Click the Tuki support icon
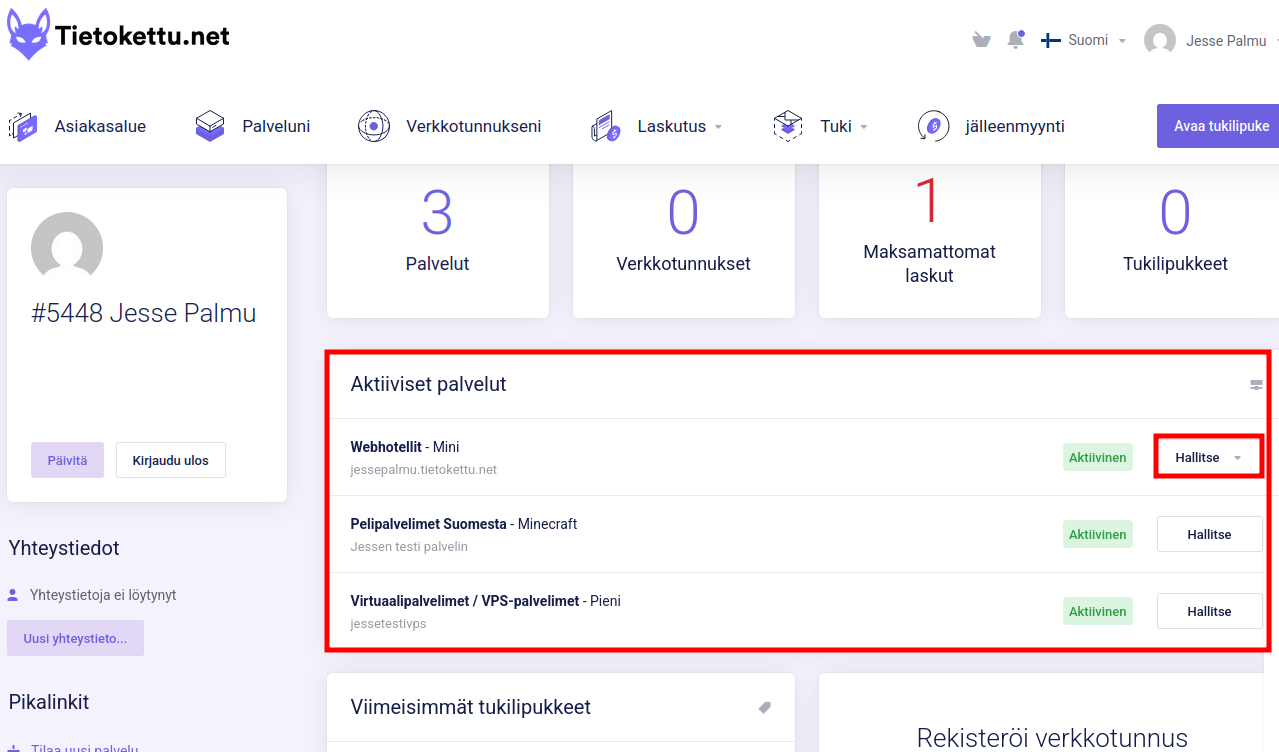The image size is (1279, 752). coord(788,127)
